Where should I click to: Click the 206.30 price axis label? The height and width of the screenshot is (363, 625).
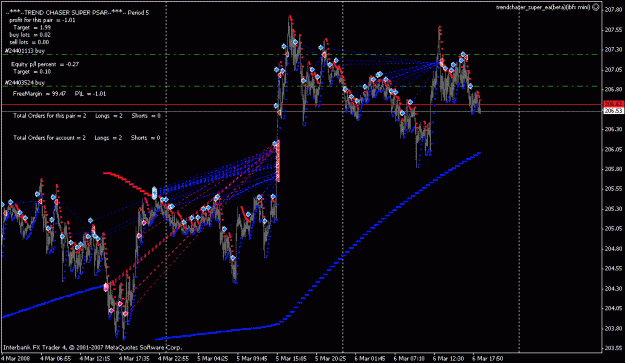[614, 129]
